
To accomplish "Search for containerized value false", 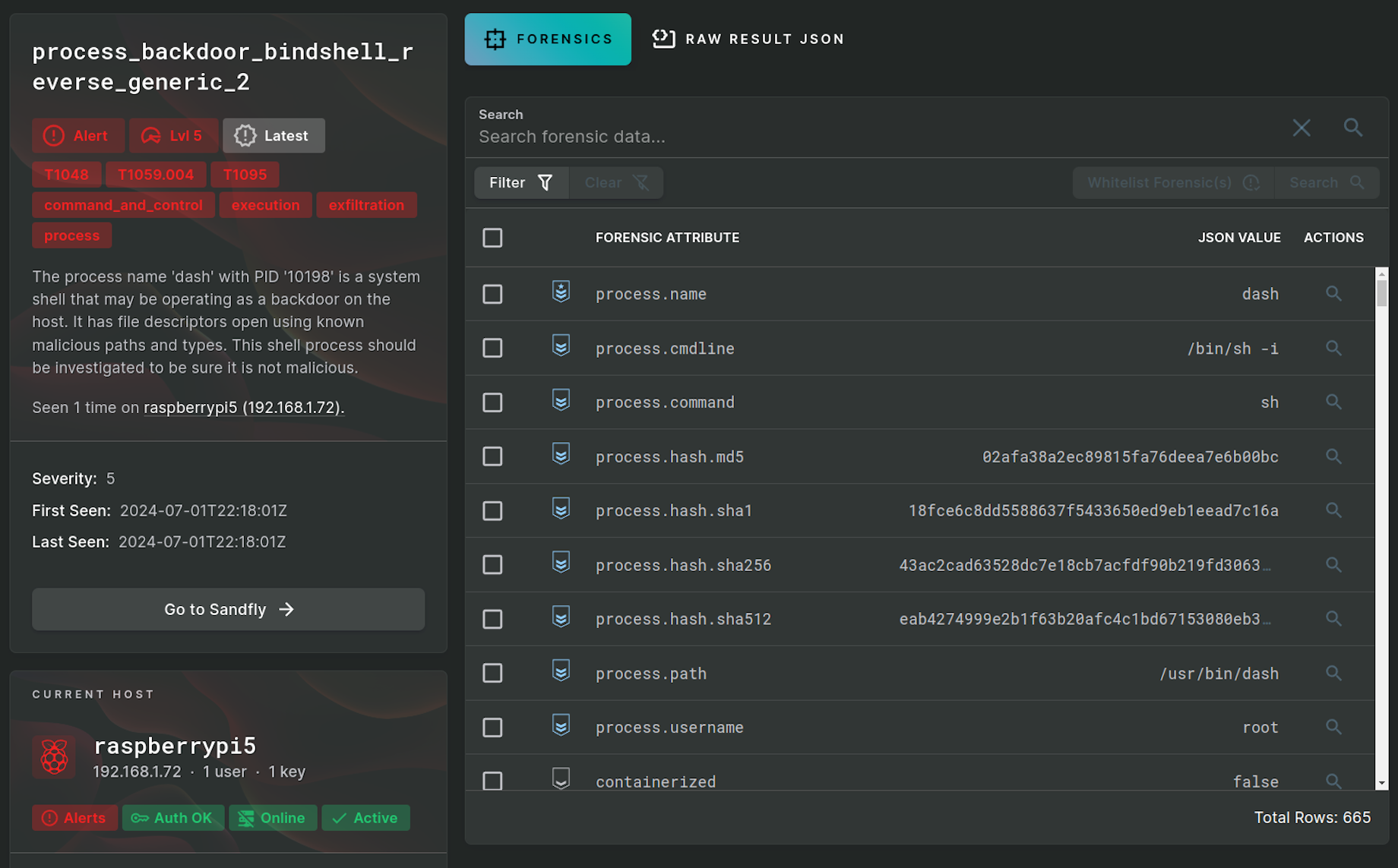I will (1333, 781).
